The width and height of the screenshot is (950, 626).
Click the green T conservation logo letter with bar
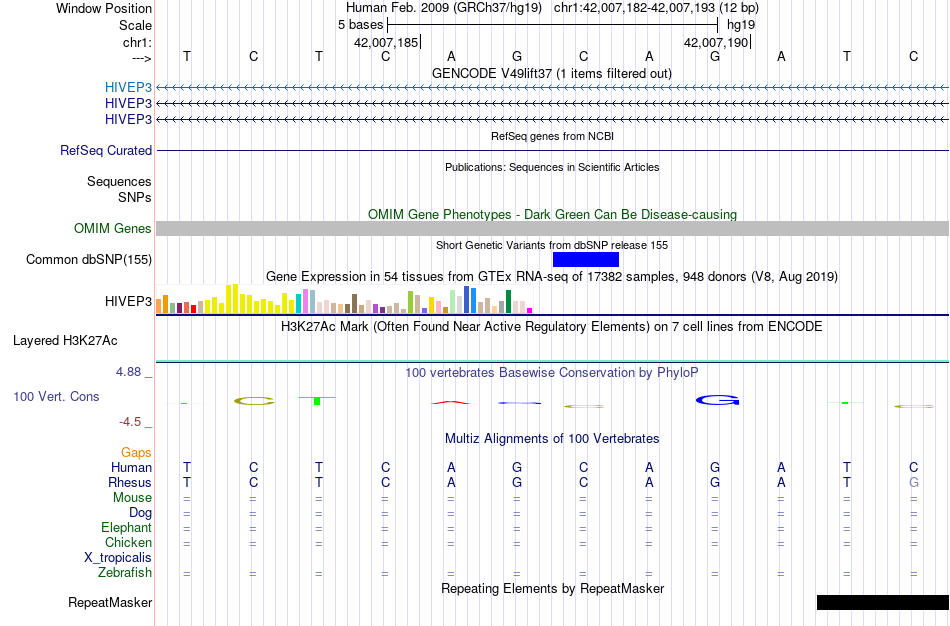(x=317, y=401)
